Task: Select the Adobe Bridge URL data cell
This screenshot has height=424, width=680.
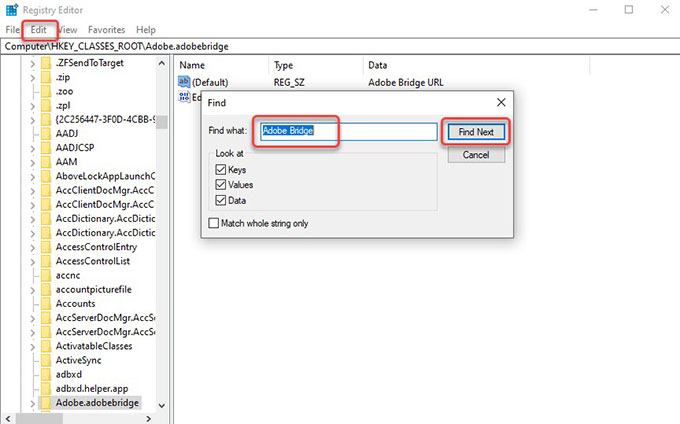Action: point(405,82)
